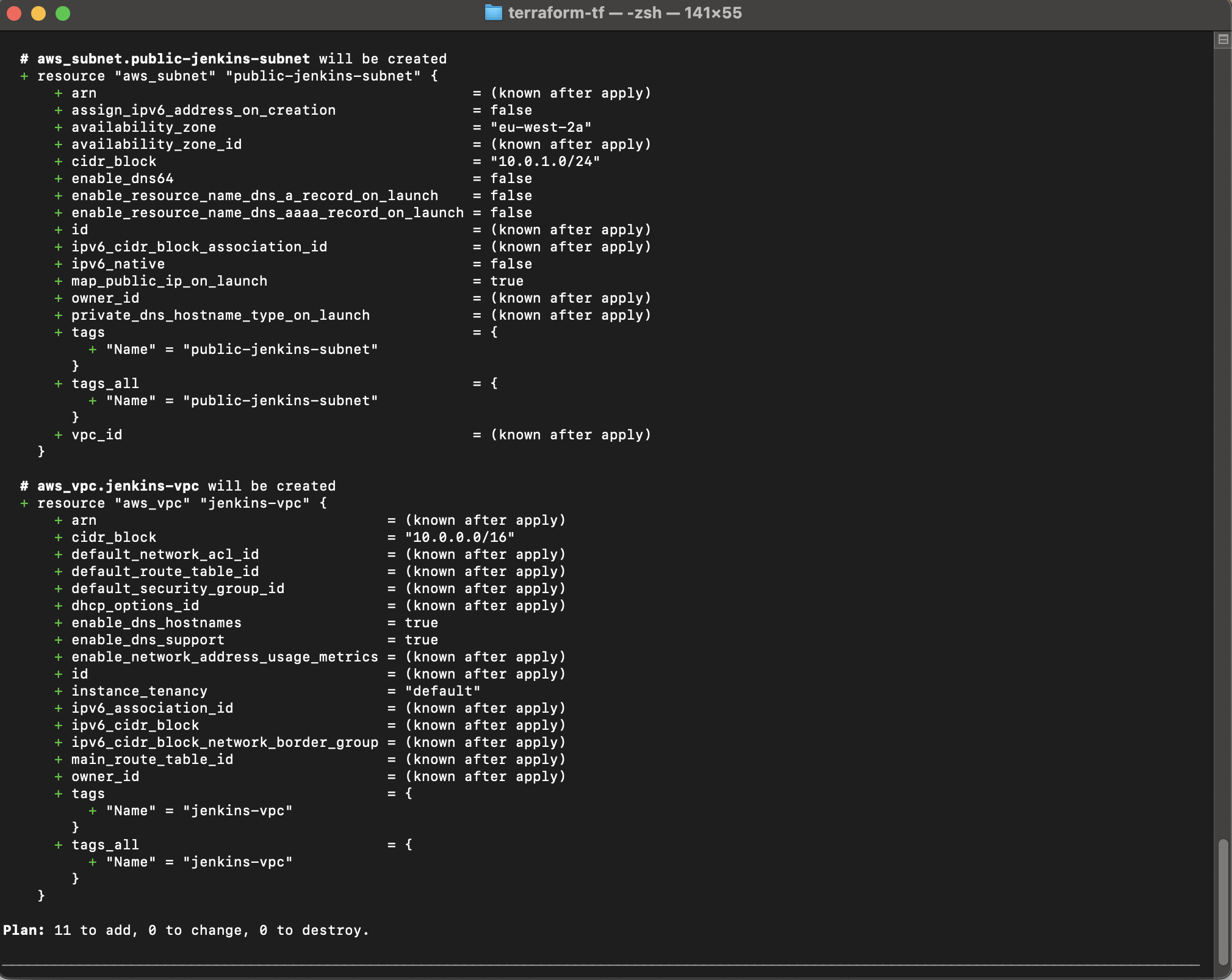This screenshot has height=980, width=1232.
Task: Click the tag Name value jenkins-vpc
Action: point(237,810)
